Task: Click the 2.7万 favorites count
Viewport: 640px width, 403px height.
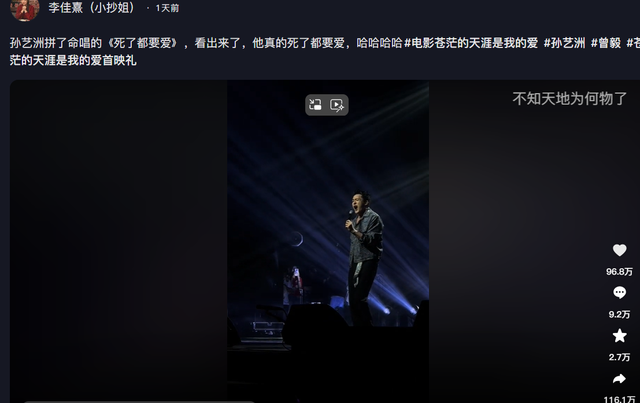Action: click(619, 357)
